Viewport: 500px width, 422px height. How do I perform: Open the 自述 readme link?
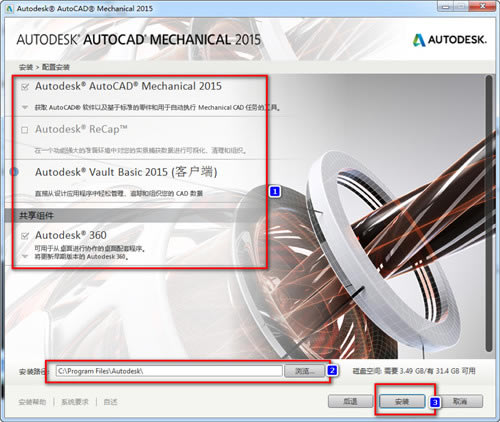[x=110, y=402]
